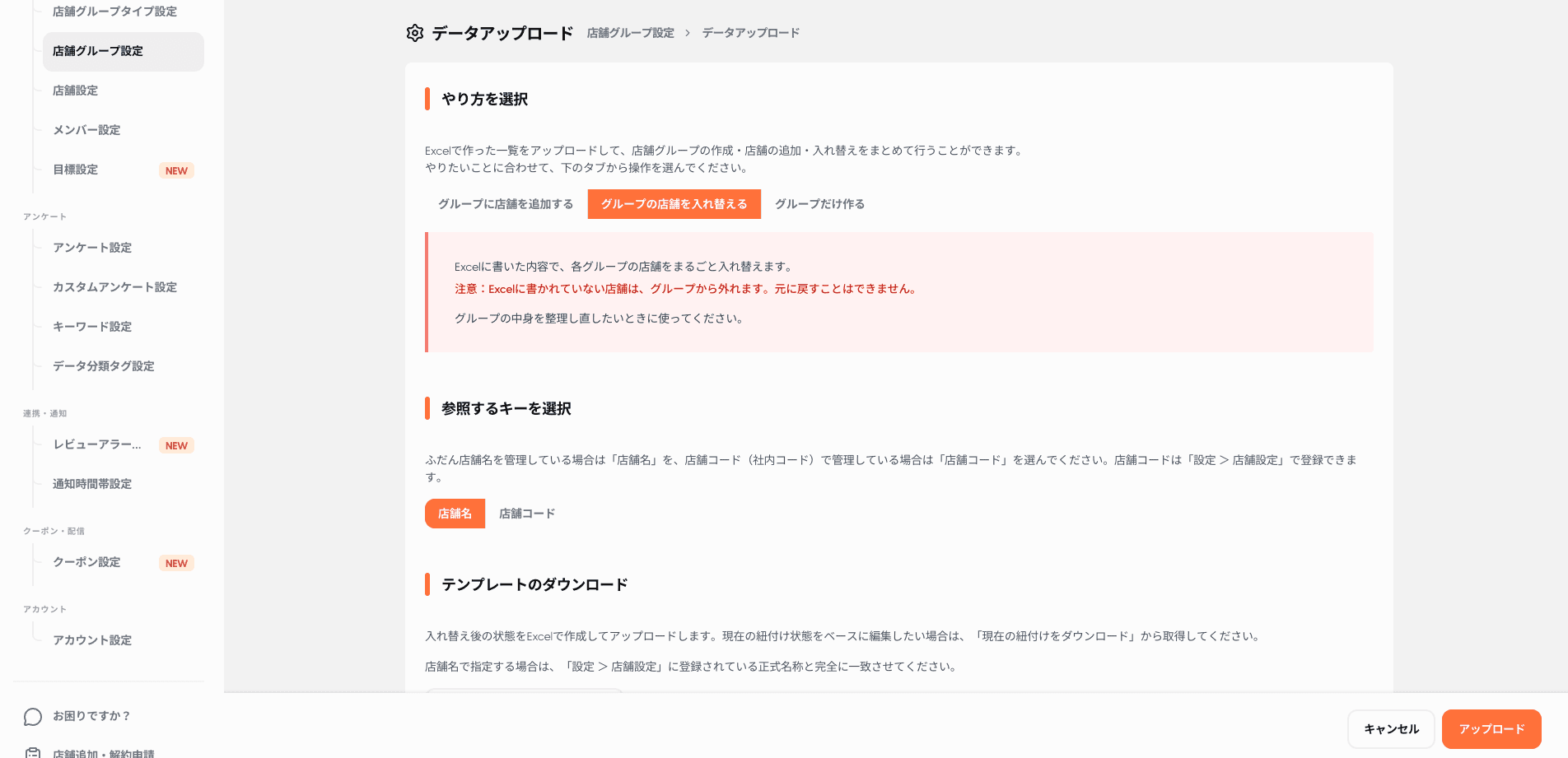
Task: Click the gear icon beside データアップロード title
Action: coord(415,33)
